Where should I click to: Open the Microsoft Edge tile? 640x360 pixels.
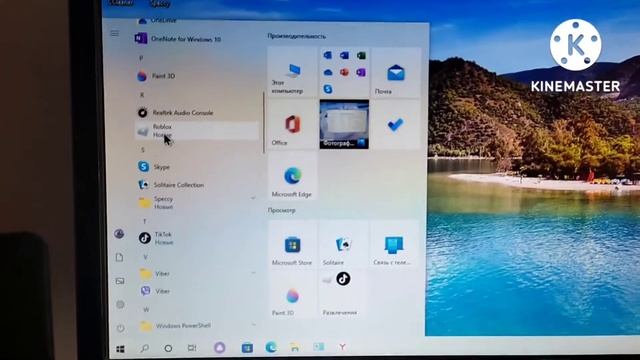coord(292,176)
